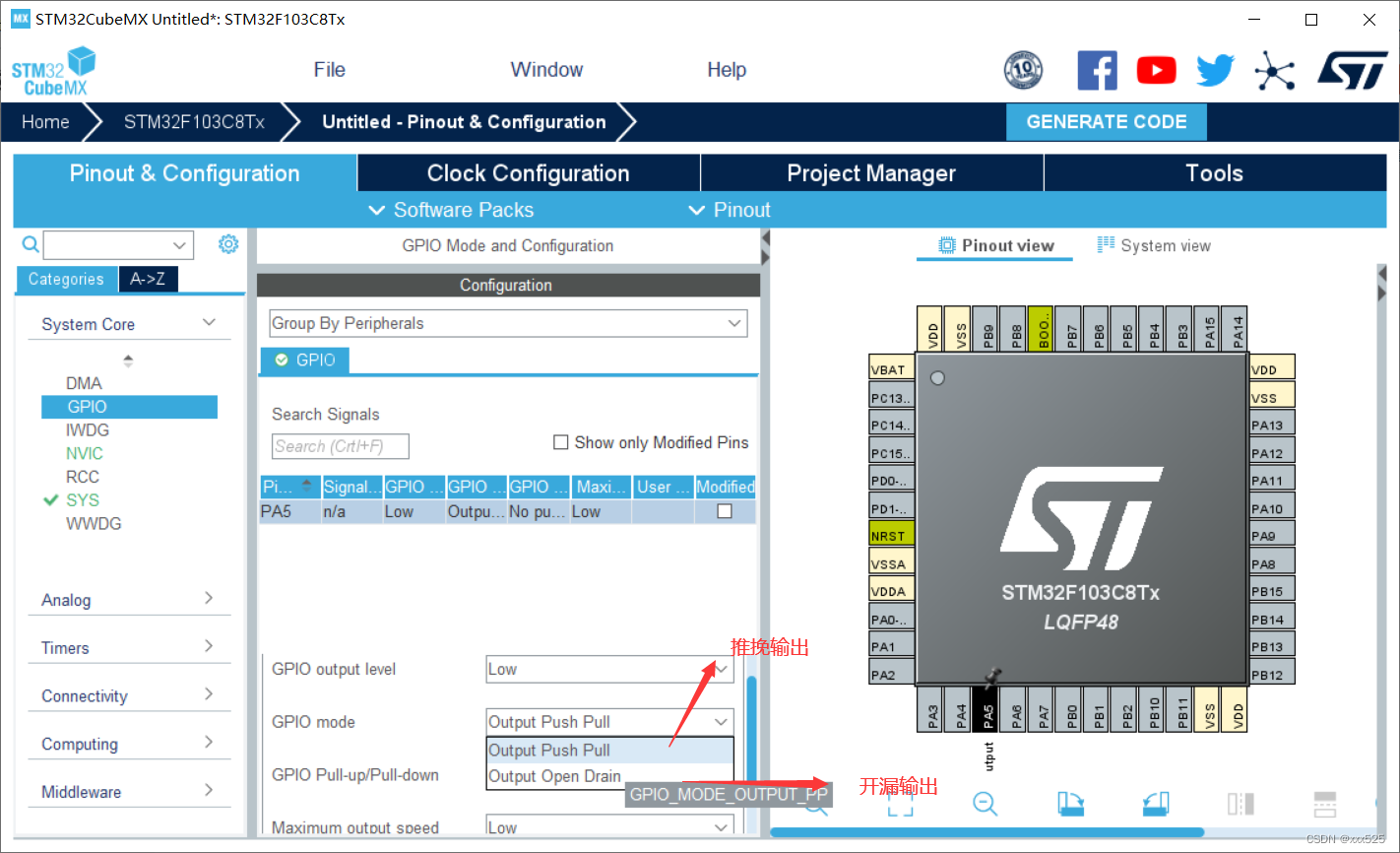Fit the chip to the view frame
The width and height of the screenshot is (1400, 853).
900,806
